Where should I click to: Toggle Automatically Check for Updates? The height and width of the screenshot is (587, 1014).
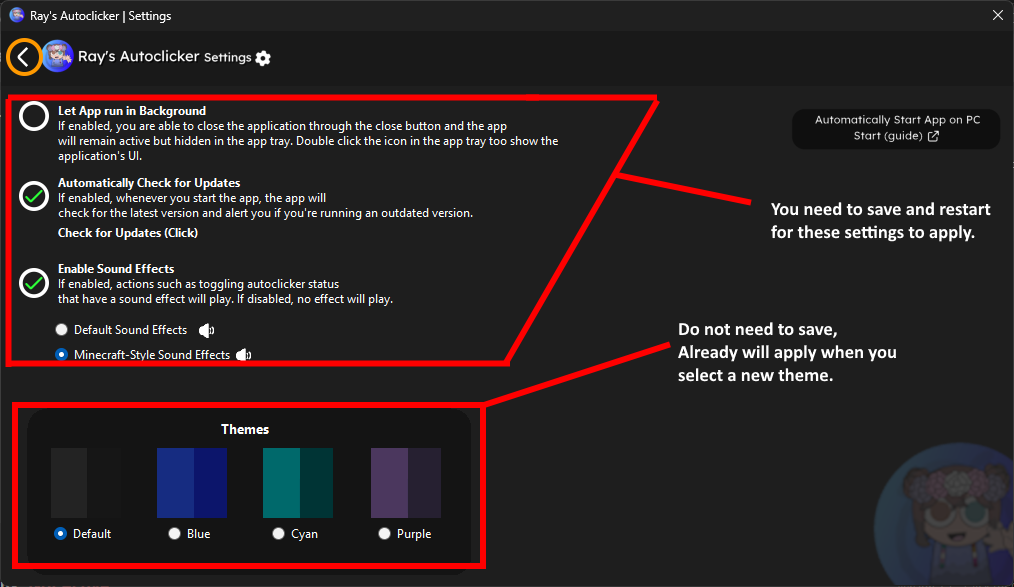(x=34, y=196)
